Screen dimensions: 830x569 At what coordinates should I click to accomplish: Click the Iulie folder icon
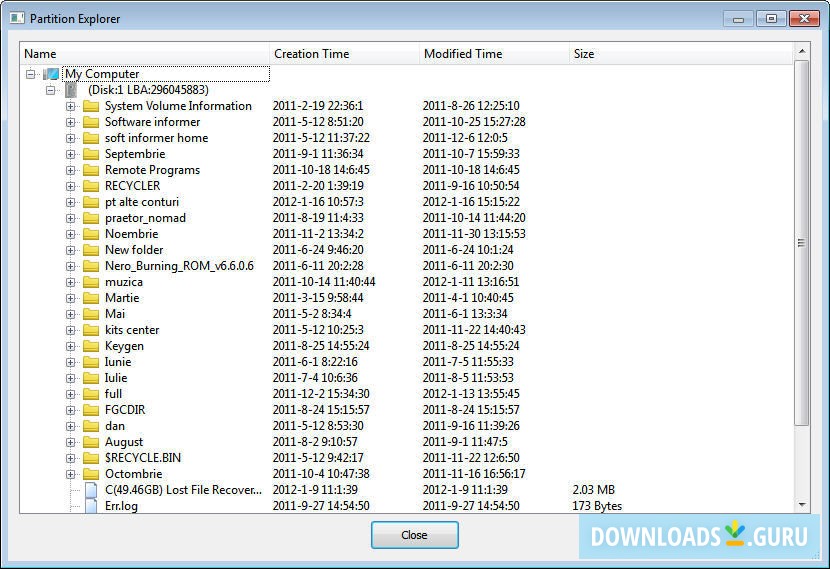(x=91, y=378)
